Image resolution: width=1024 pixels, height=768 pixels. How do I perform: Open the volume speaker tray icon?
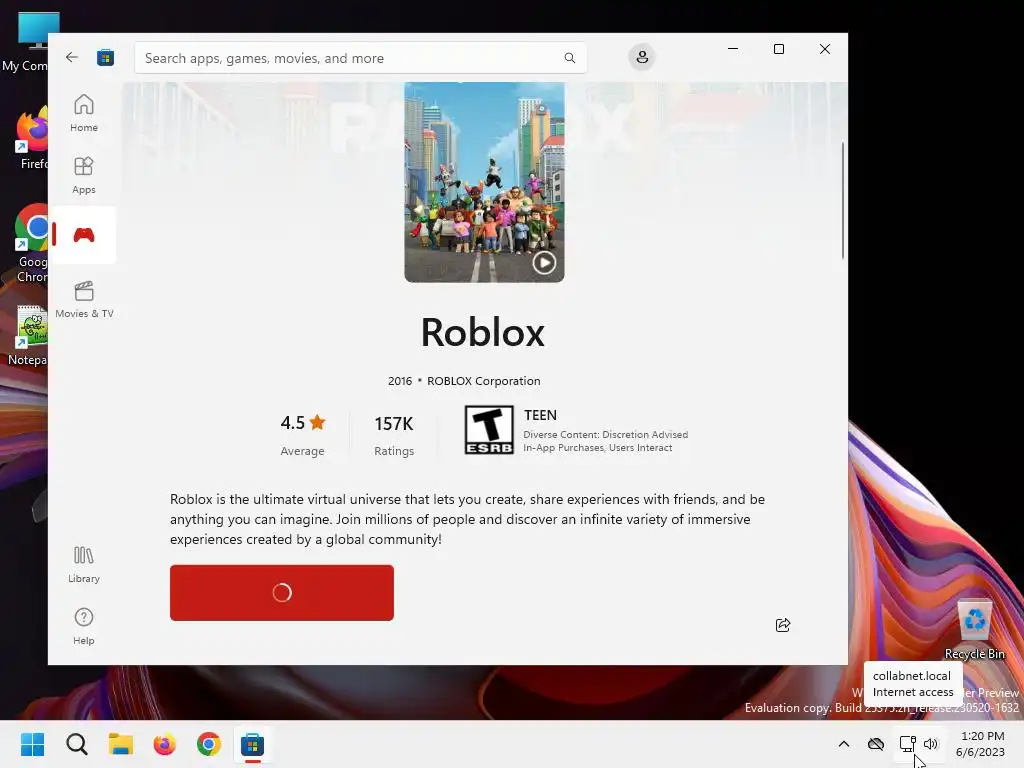point(931,744)
